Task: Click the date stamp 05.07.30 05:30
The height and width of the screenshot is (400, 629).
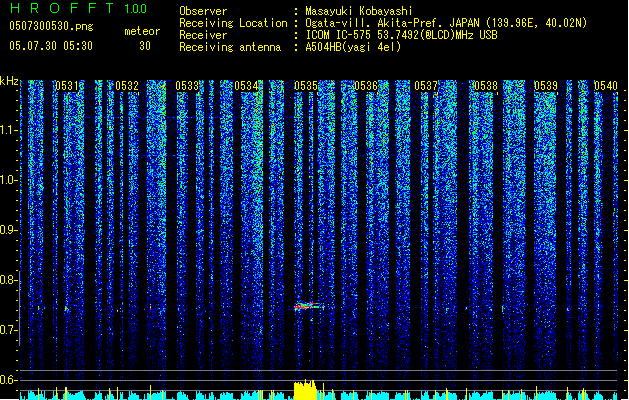Action: click(x=51, y=46)
